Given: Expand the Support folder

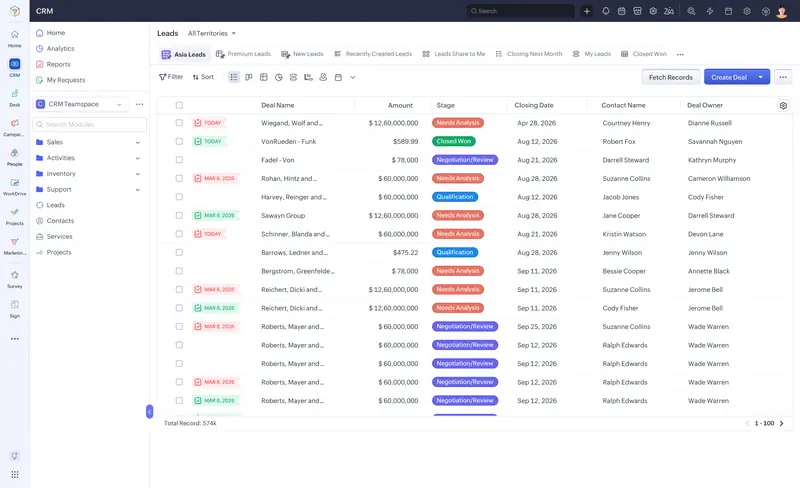Looking at the screenshot, I should click(x=138, y=190).
